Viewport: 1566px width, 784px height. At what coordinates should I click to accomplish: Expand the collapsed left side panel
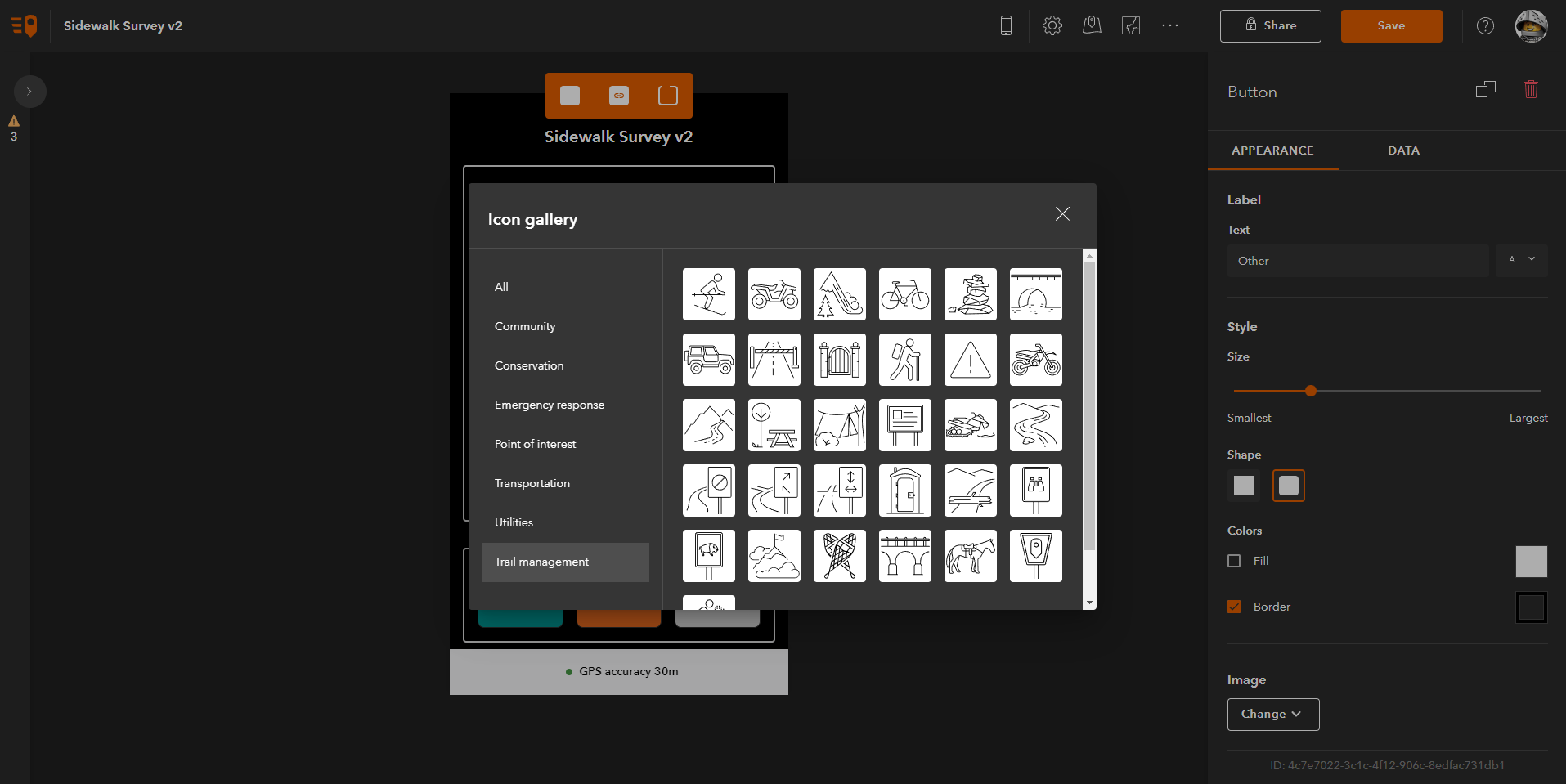point(30,91)
